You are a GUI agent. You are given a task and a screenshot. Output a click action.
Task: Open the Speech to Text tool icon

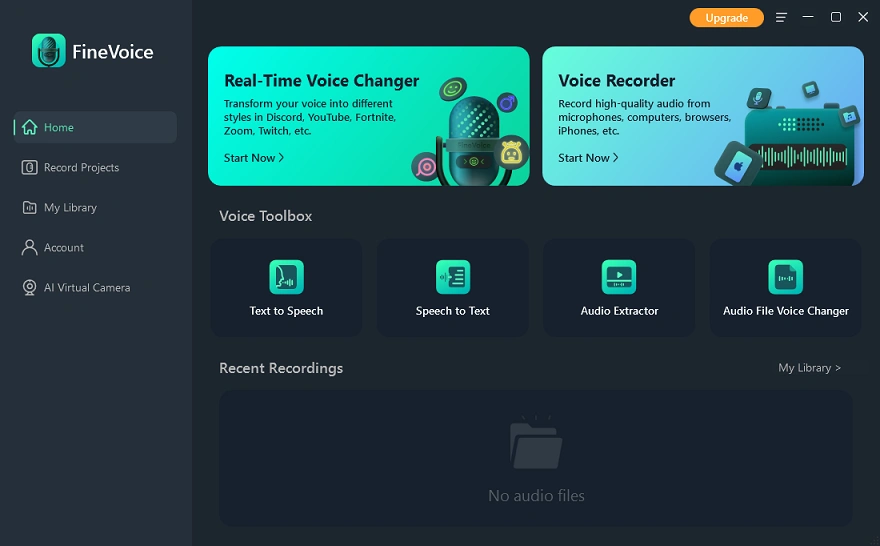(453, 277)
